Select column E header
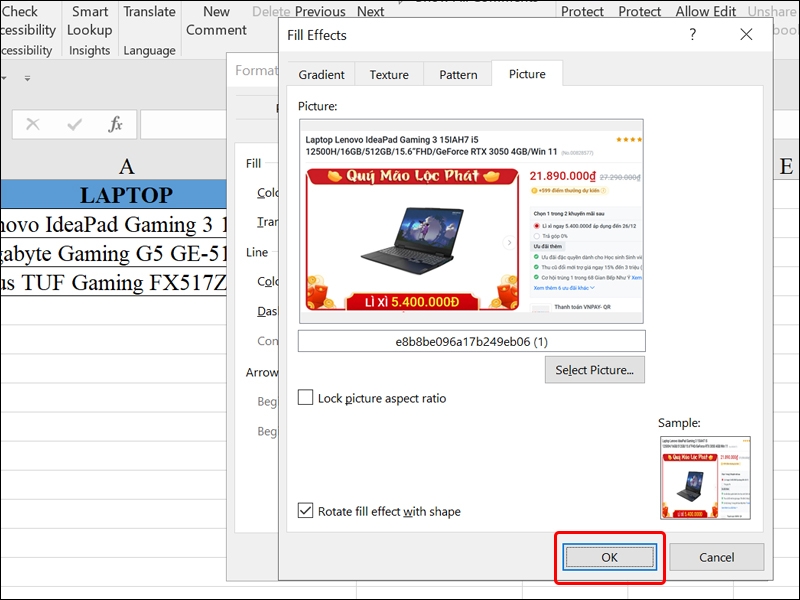800x600 pixels. pos(786,166)
